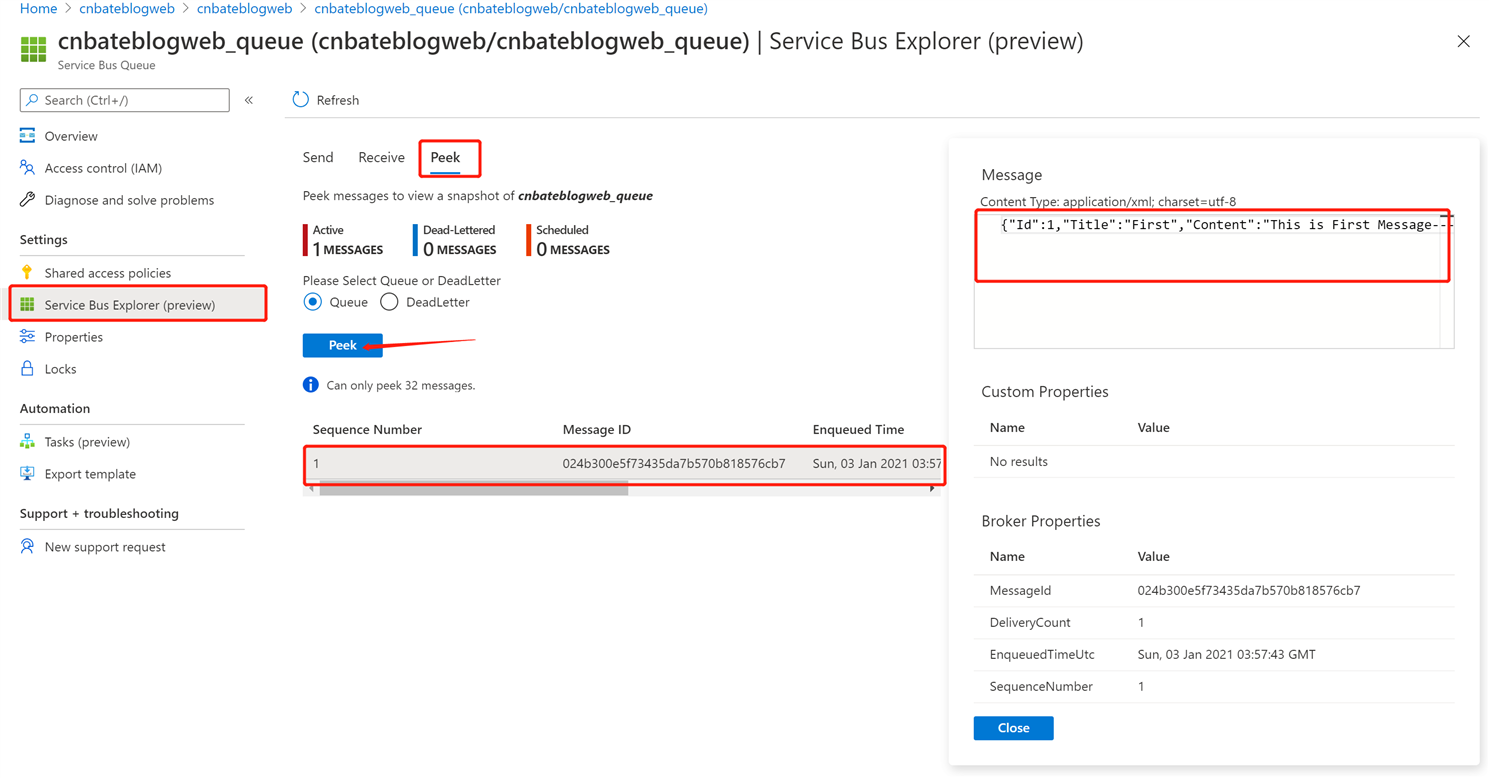Click scrollbar right arrow under message table
This screenshot has height=778, width=1489.
pos(932,489)
